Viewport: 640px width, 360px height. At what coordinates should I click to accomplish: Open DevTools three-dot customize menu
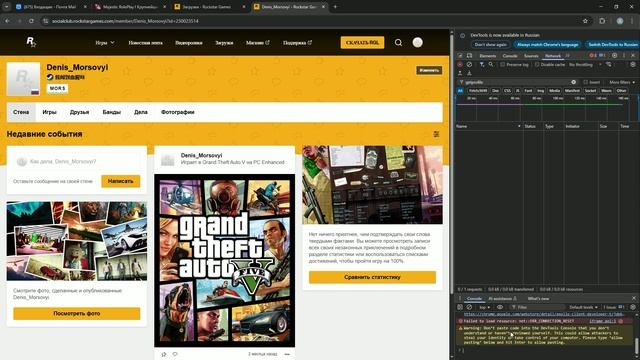624,56
